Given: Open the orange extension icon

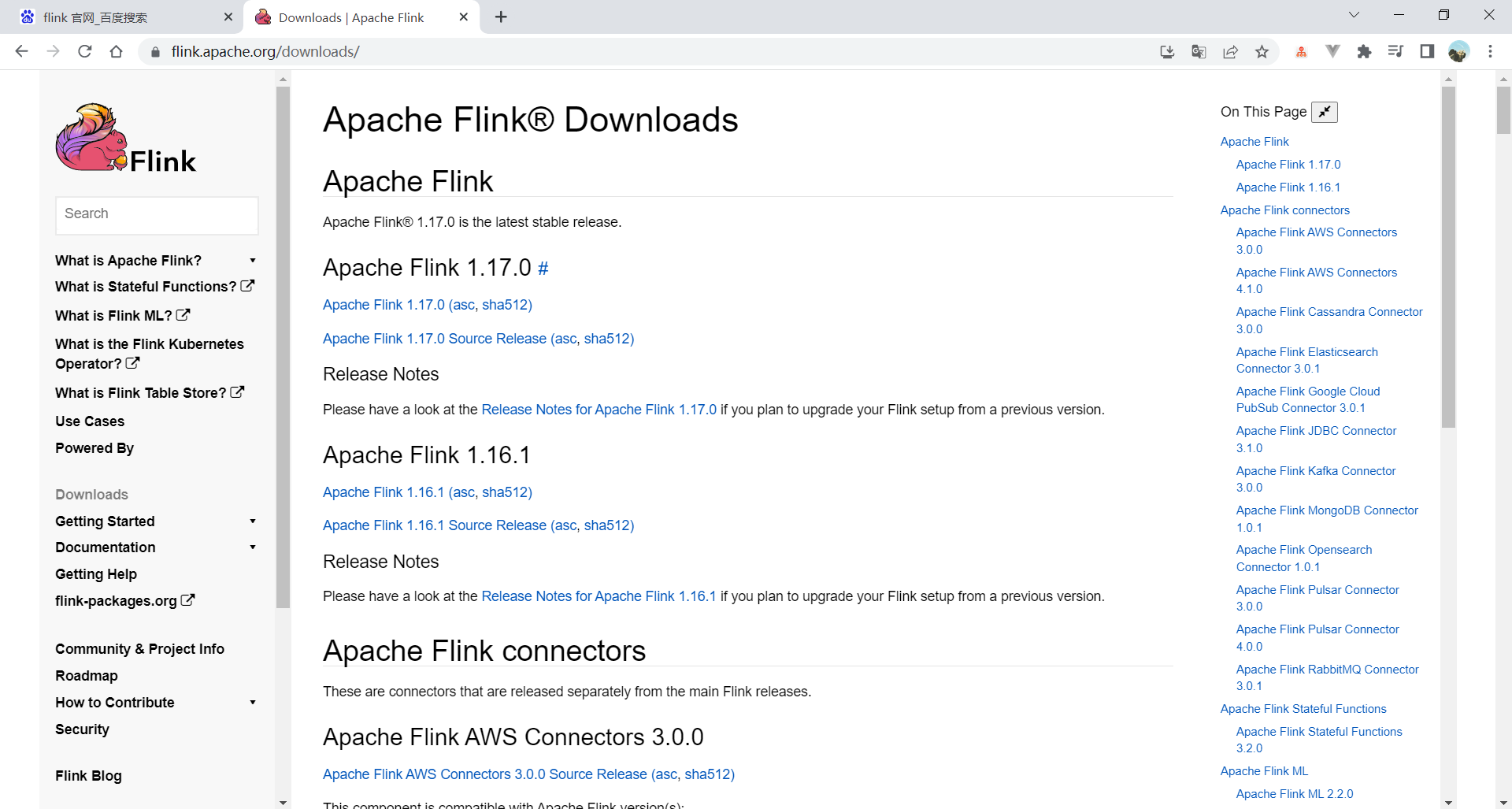Looking at the screenshot, I should (1301, 52).
